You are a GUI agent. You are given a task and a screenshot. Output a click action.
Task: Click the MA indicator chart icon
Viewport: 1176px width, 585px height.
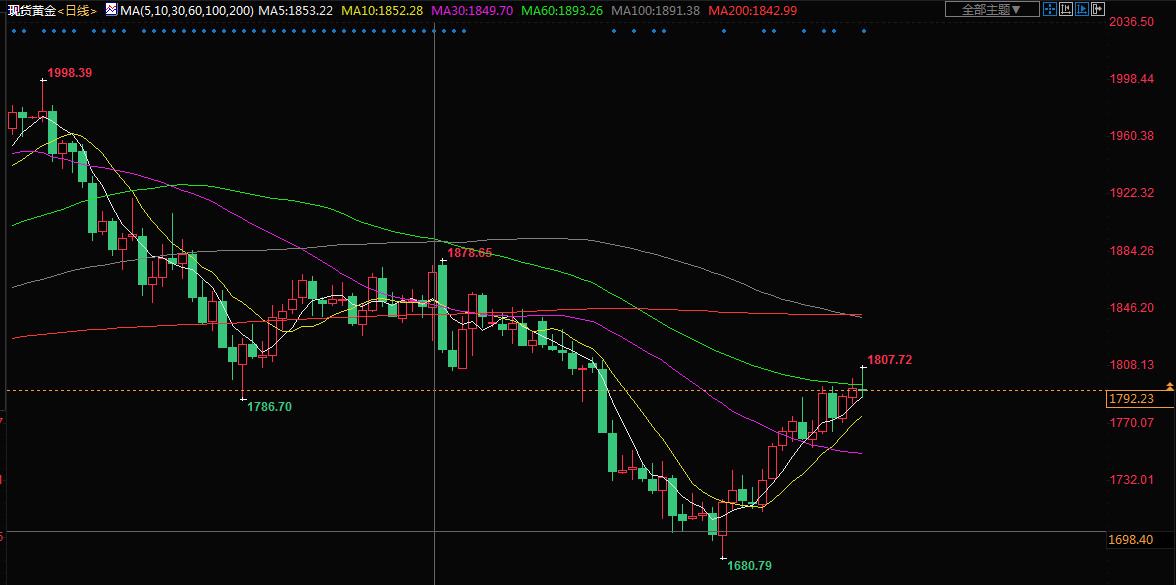[110, 10]
